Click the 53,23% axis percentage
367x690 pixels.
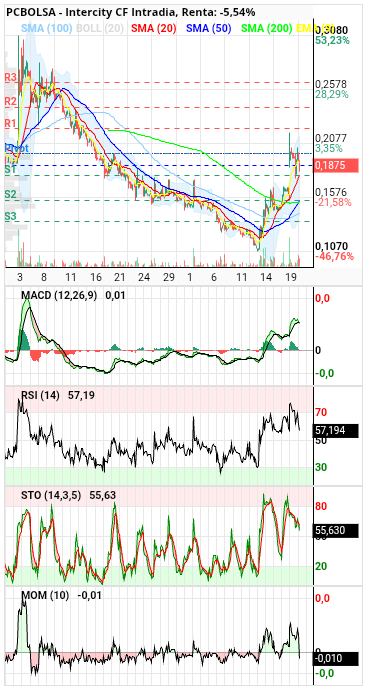coord(332,40)
